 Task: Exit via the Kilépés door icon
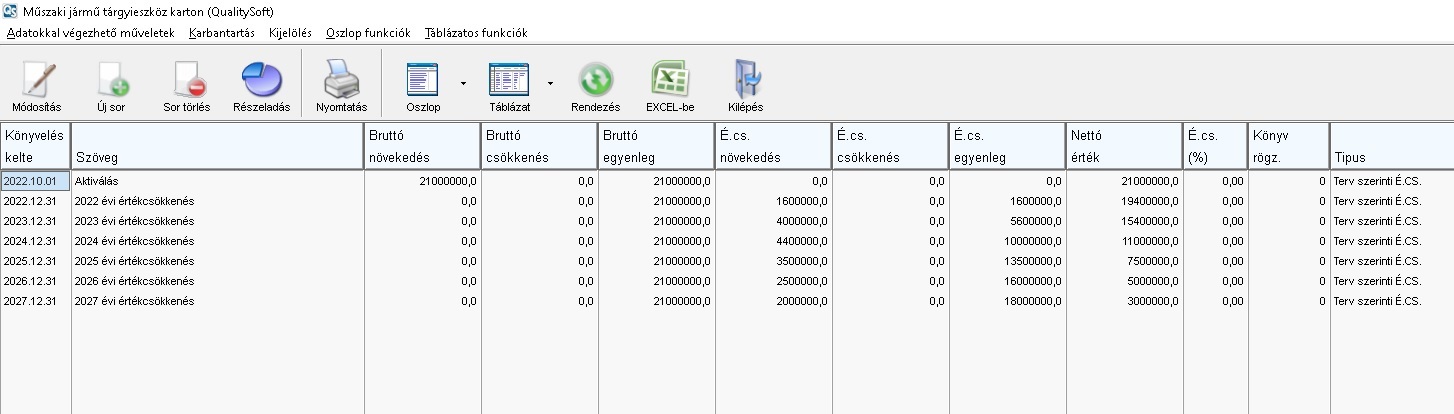(x=745, y=81)
